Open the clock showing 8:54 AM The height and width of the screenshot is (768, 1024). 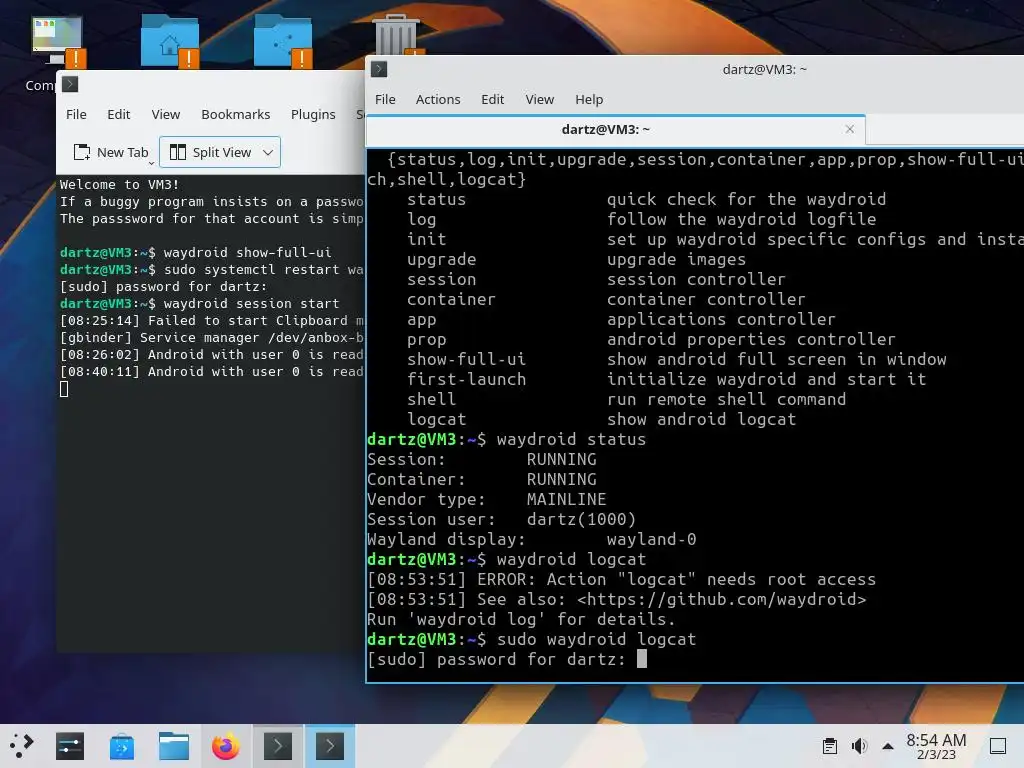(936, 746)
